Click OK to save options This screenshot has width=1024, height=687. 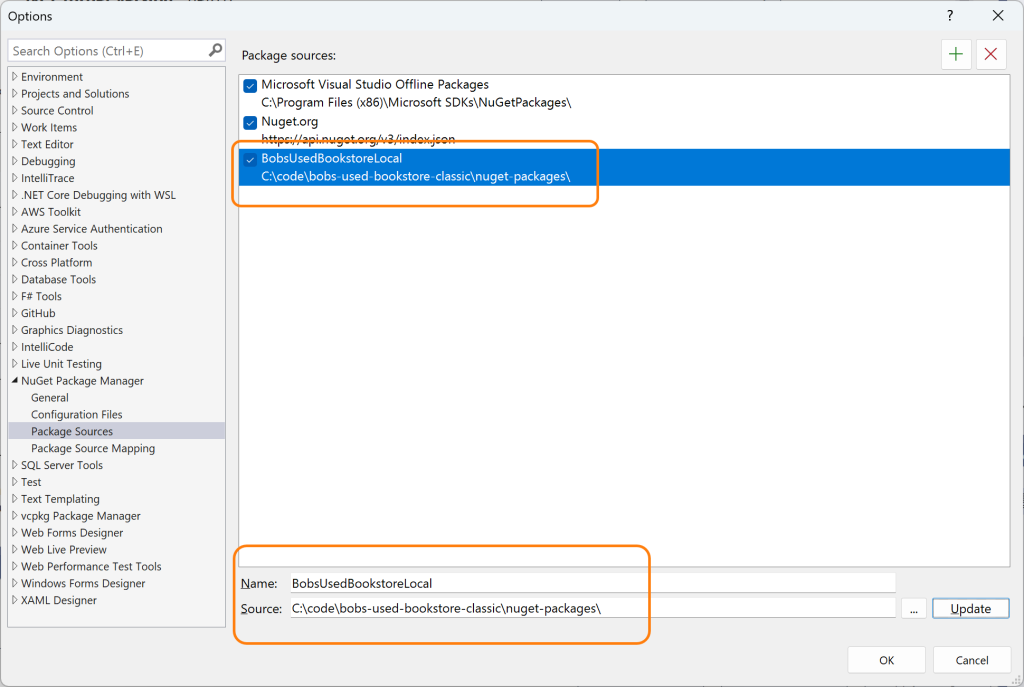886,659
